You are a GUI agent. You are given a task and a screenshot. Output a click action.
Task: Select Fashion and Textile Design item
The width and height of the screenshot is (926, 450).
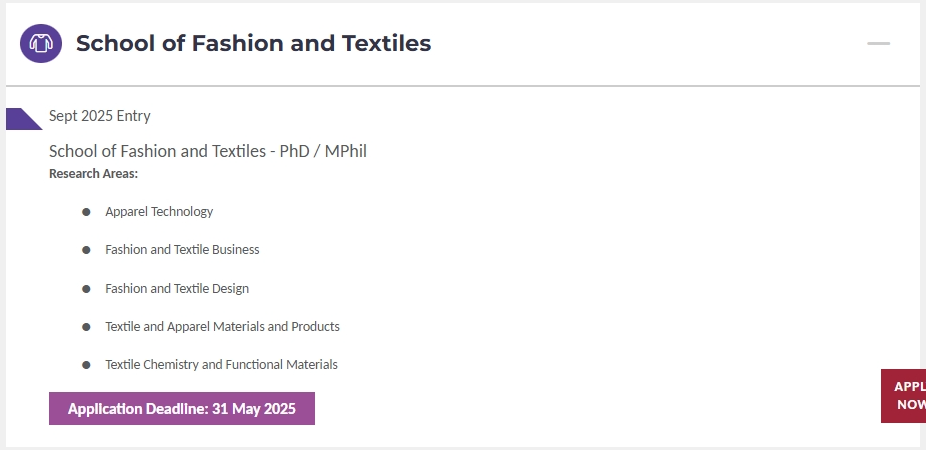click(177, 288)
